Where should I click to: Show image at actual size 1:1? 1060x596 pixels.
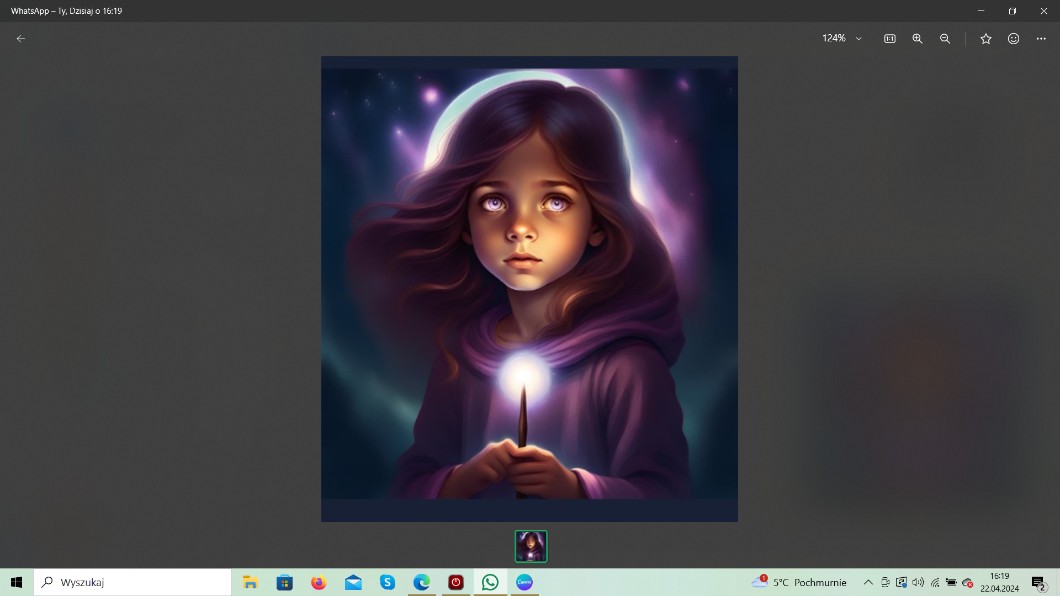pyautogui.click(x=889, y=38)
